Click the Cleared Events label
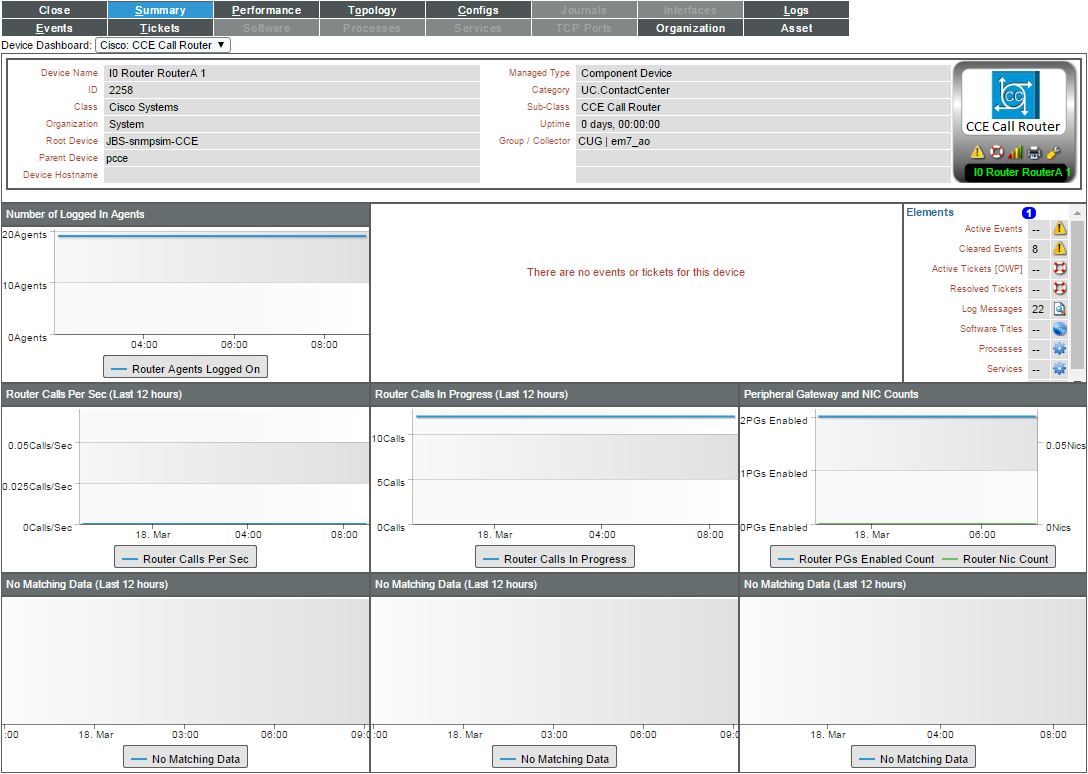This screenshot has height=774, width=1088. [990, 249]
